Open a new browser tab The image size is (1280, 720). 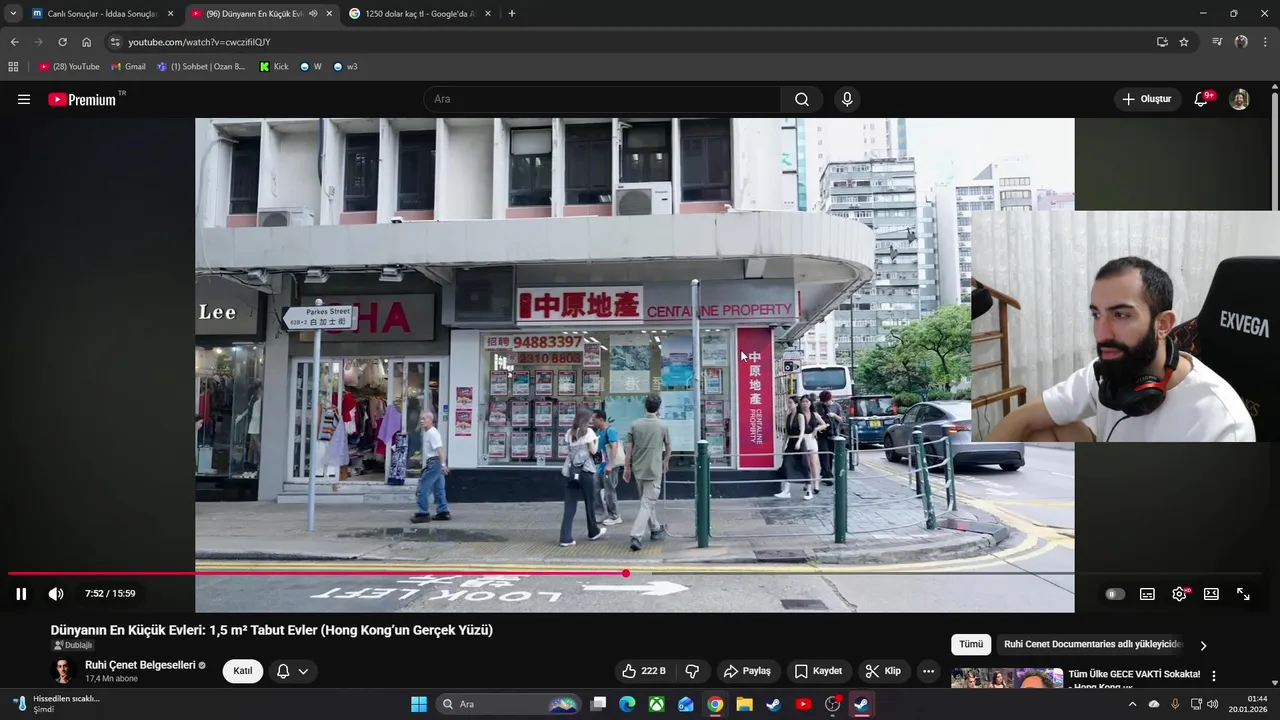512,14
